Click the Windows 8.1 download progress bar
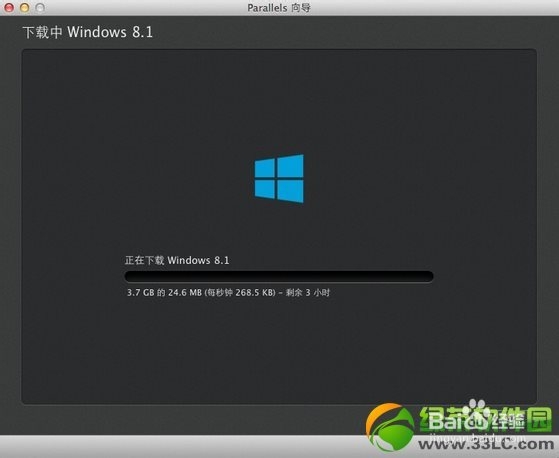The height and width of the screenshot is (458, 559). [x=279, y=276]
